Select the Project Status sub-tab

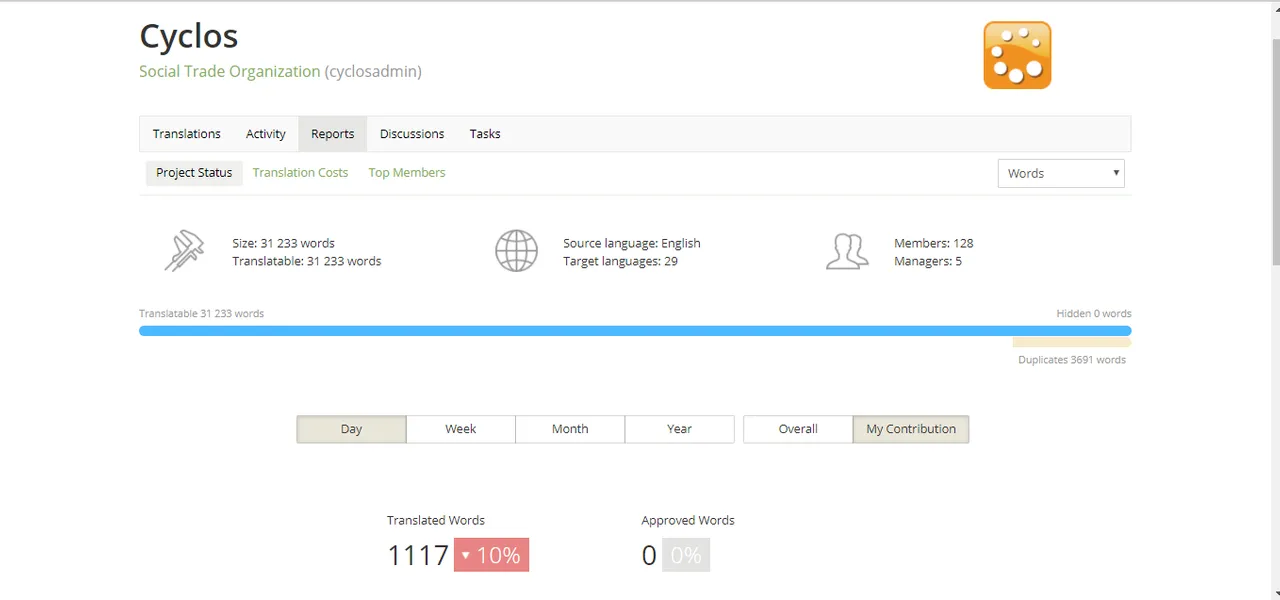pos(194,173)
